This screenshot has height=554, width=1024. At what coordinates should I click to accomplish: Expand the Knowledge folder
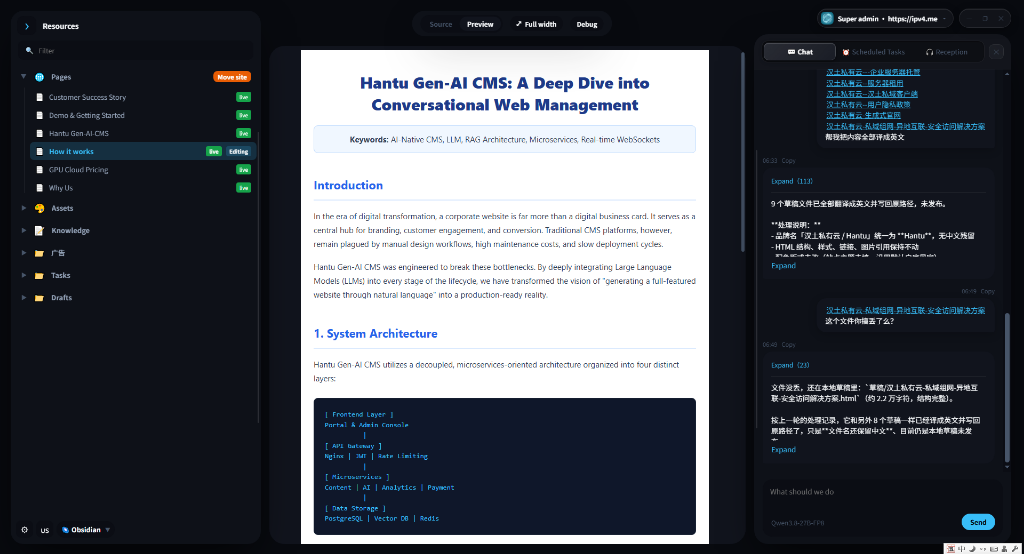[24, 231]
